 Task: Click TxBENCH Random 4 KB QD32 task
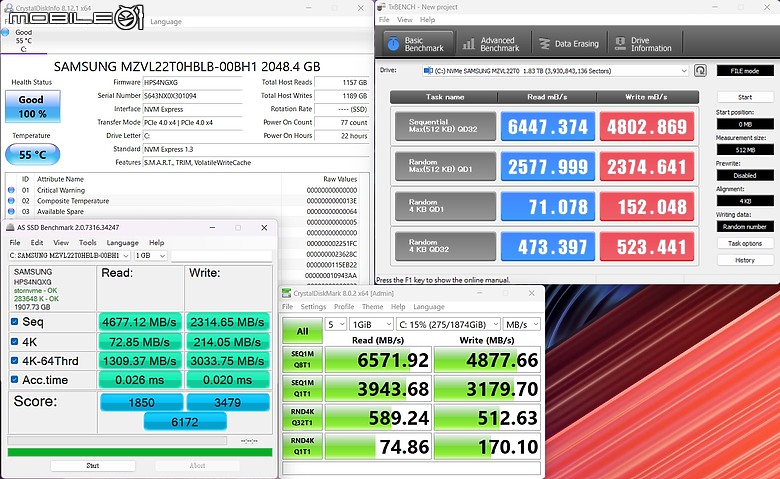(x=445, y=246)
